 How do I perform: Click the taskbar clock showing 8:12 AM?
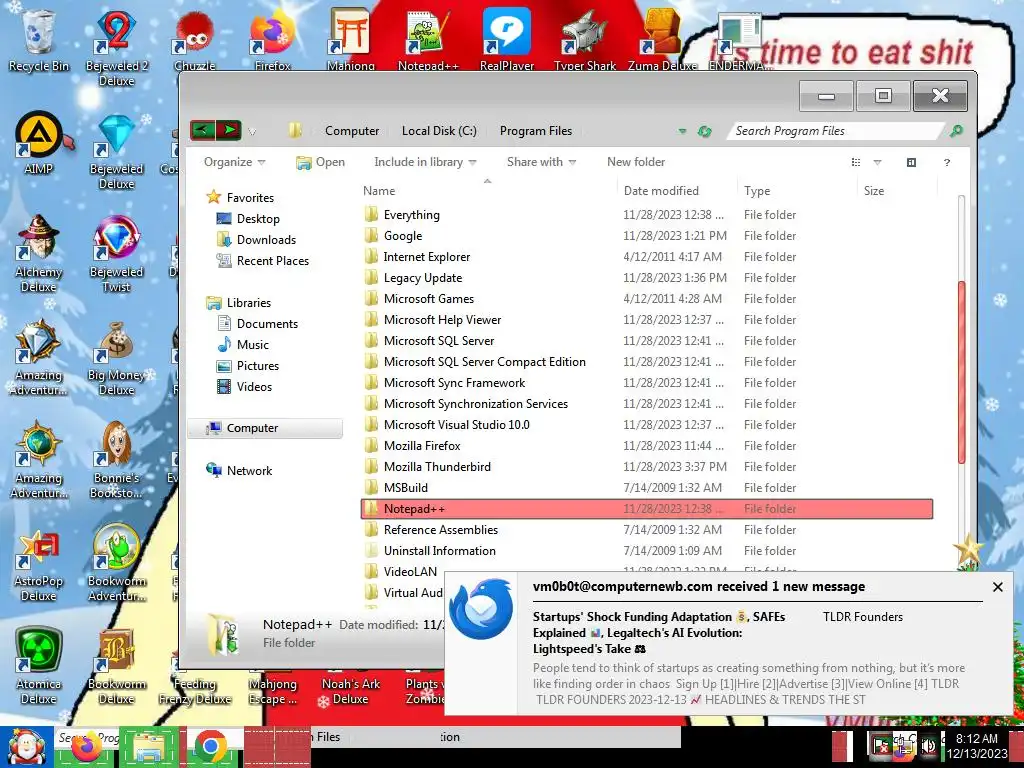tap(977, 746)
